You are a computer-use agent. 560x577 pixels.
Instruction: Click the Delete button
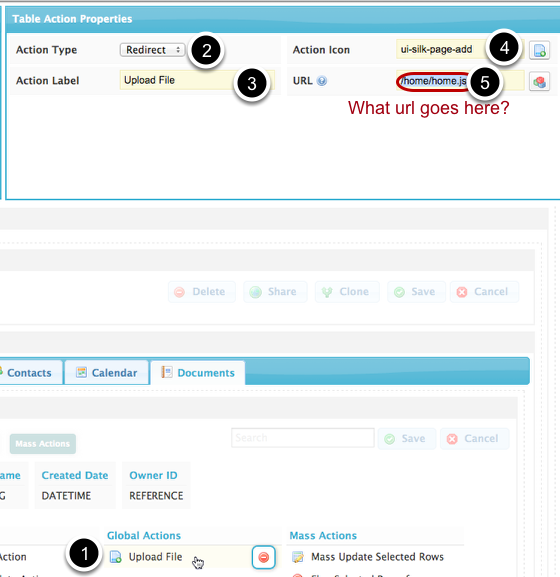202,292
